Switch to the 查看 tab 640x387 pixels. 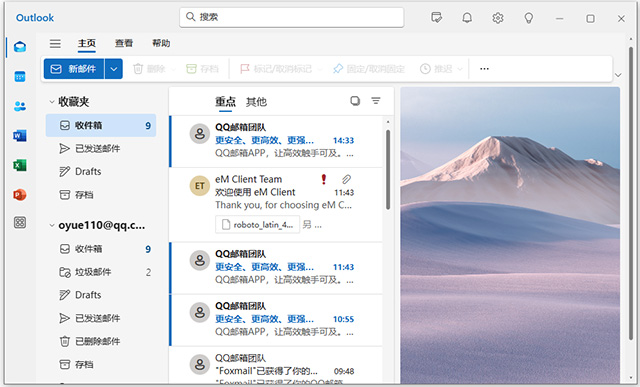tap(124, 43)
